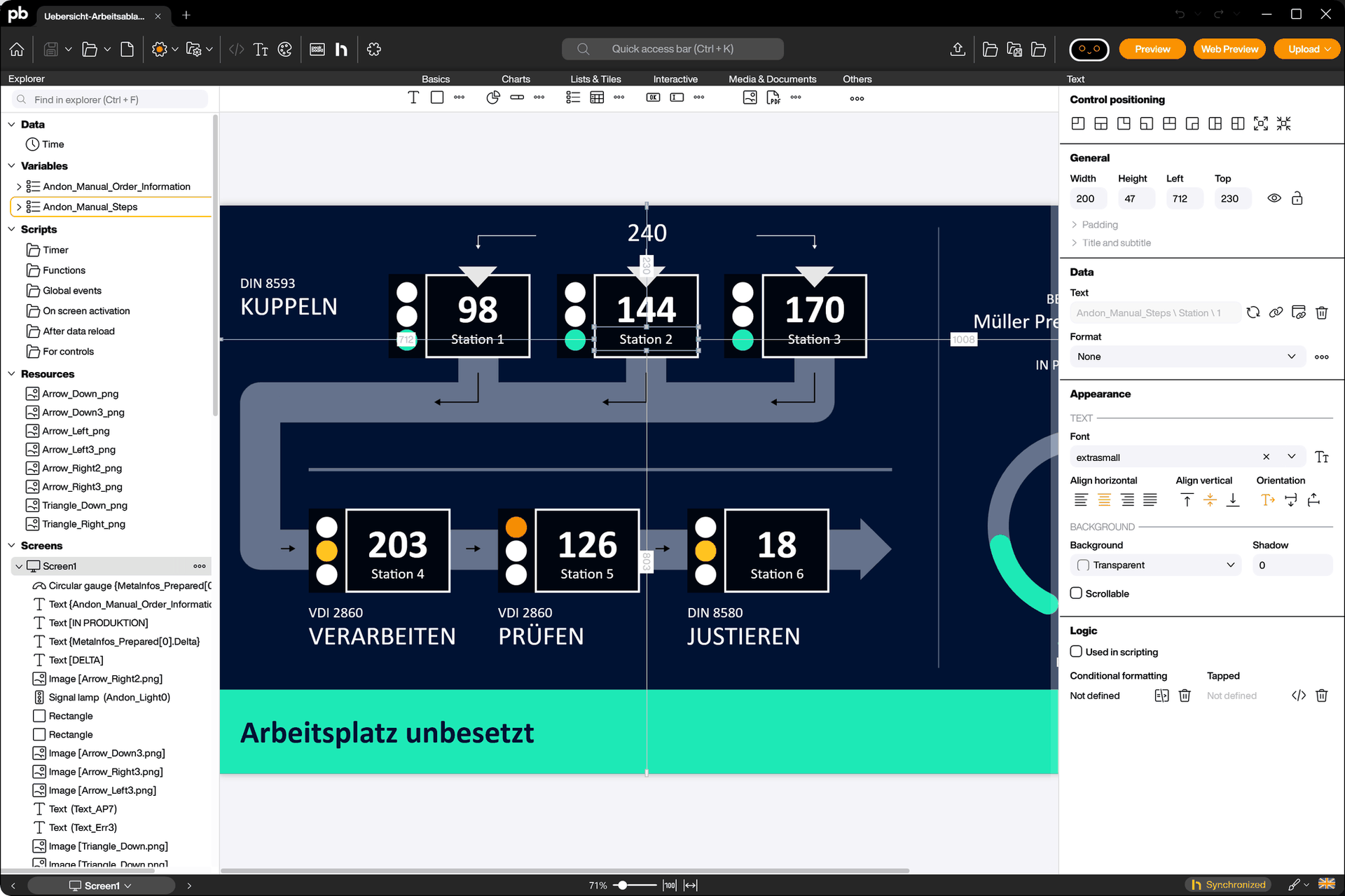Delete the Text data binding
Viewport: 1345px width, 896px height.
[1322, 312]
